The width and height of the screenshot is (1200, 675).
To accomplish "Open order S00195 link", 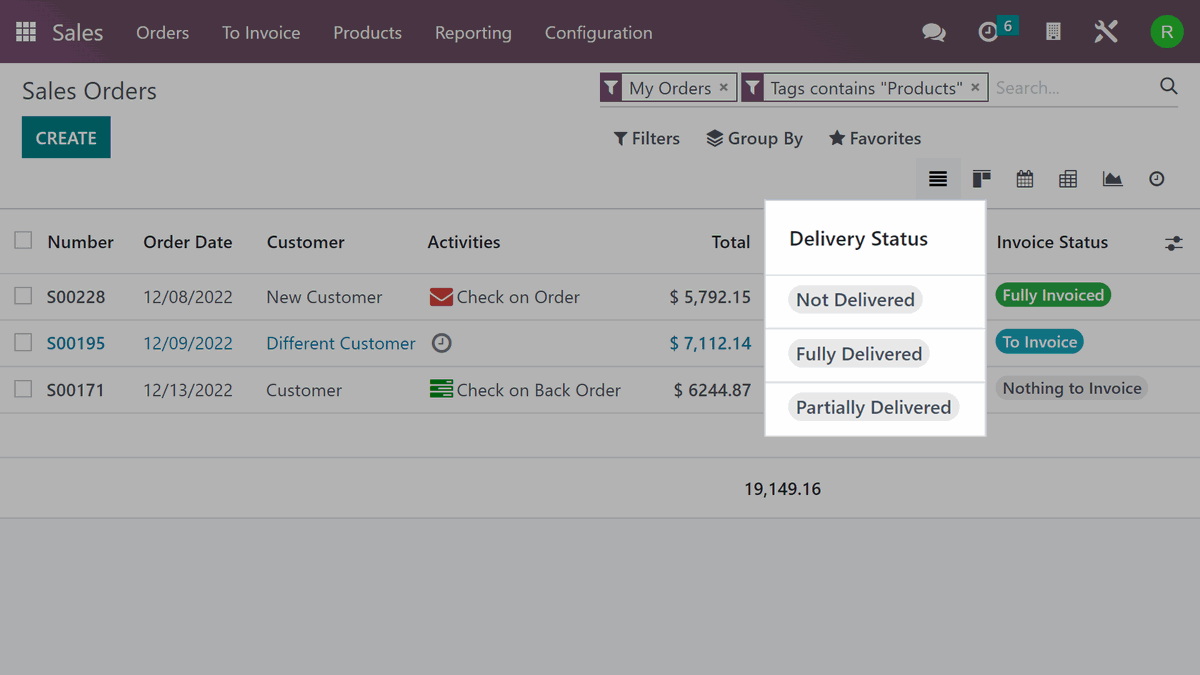I will point(76,343).
